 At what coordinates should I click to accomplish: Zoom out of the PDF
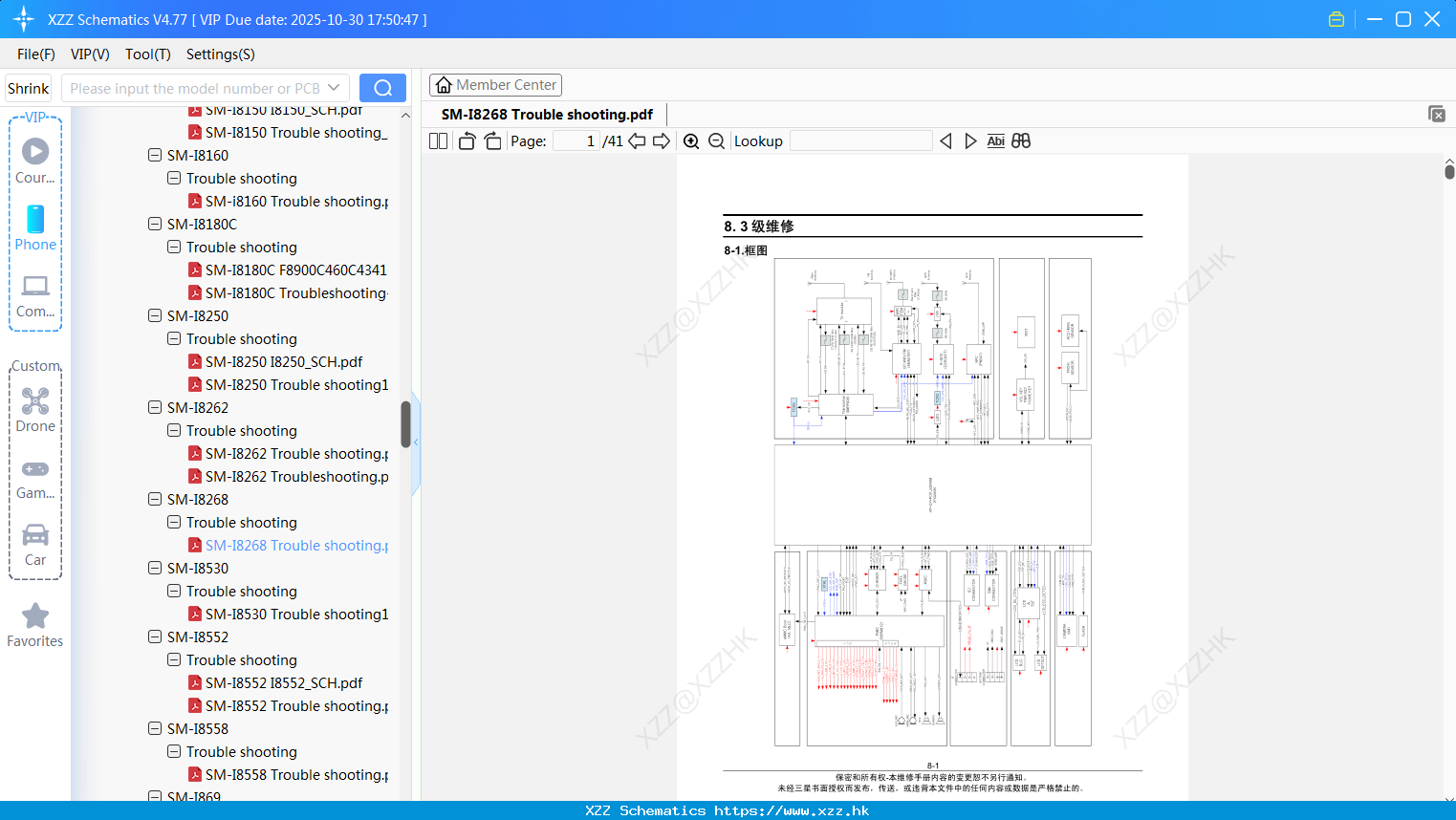[716, 141]
